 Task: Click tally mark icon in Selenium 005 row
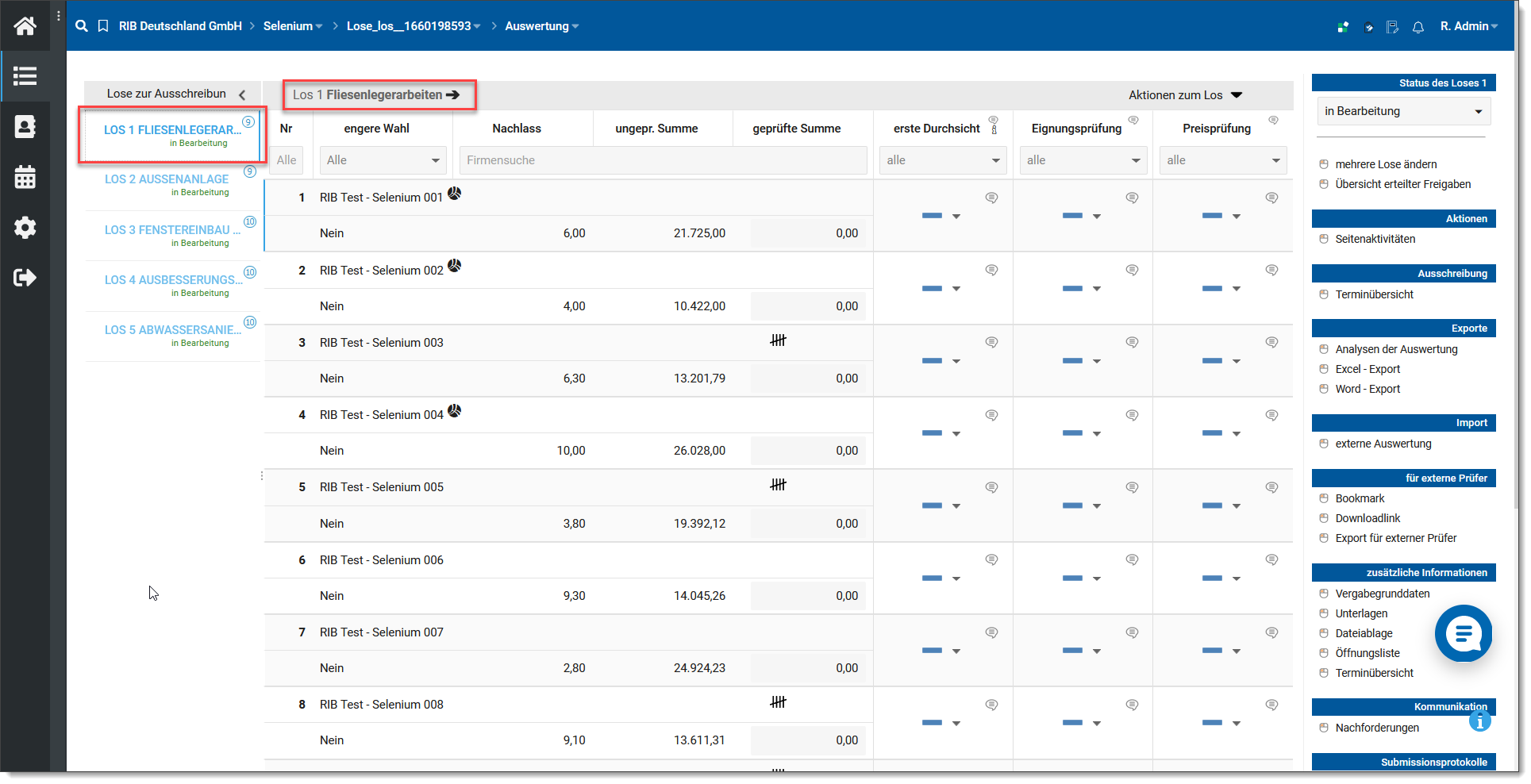[778, 484]
